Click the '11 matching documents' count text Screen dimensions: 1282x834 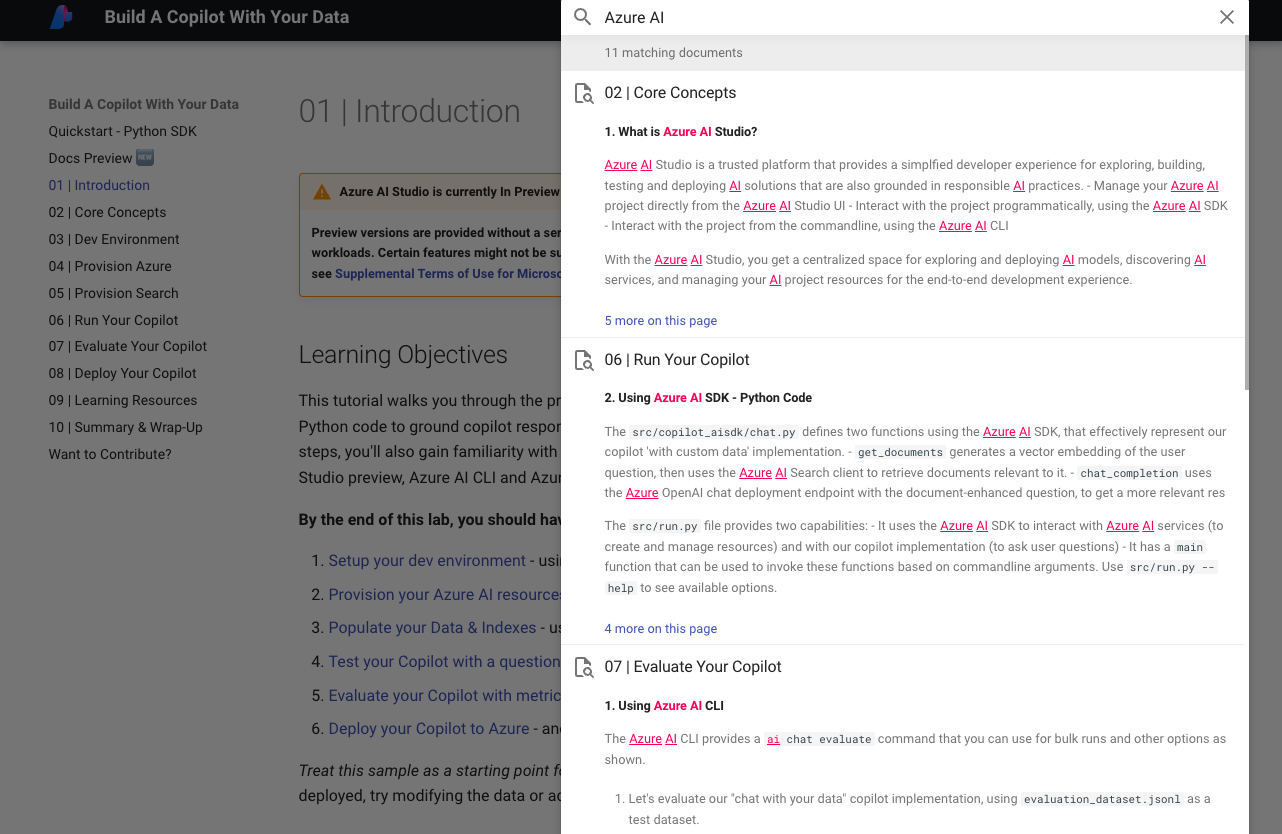(674, 53)
